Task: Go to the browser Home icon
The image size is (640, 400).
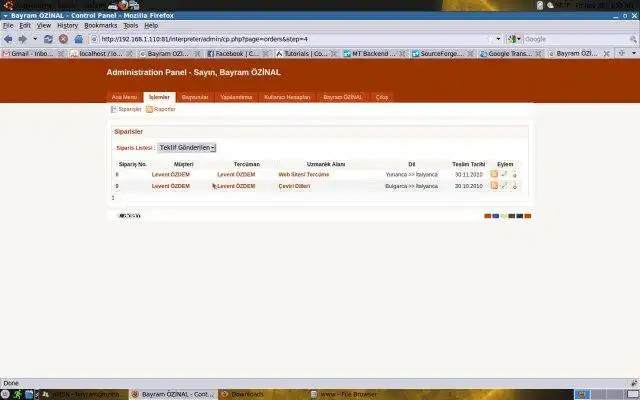Action: pyautogui.click(x=79, y=39)
